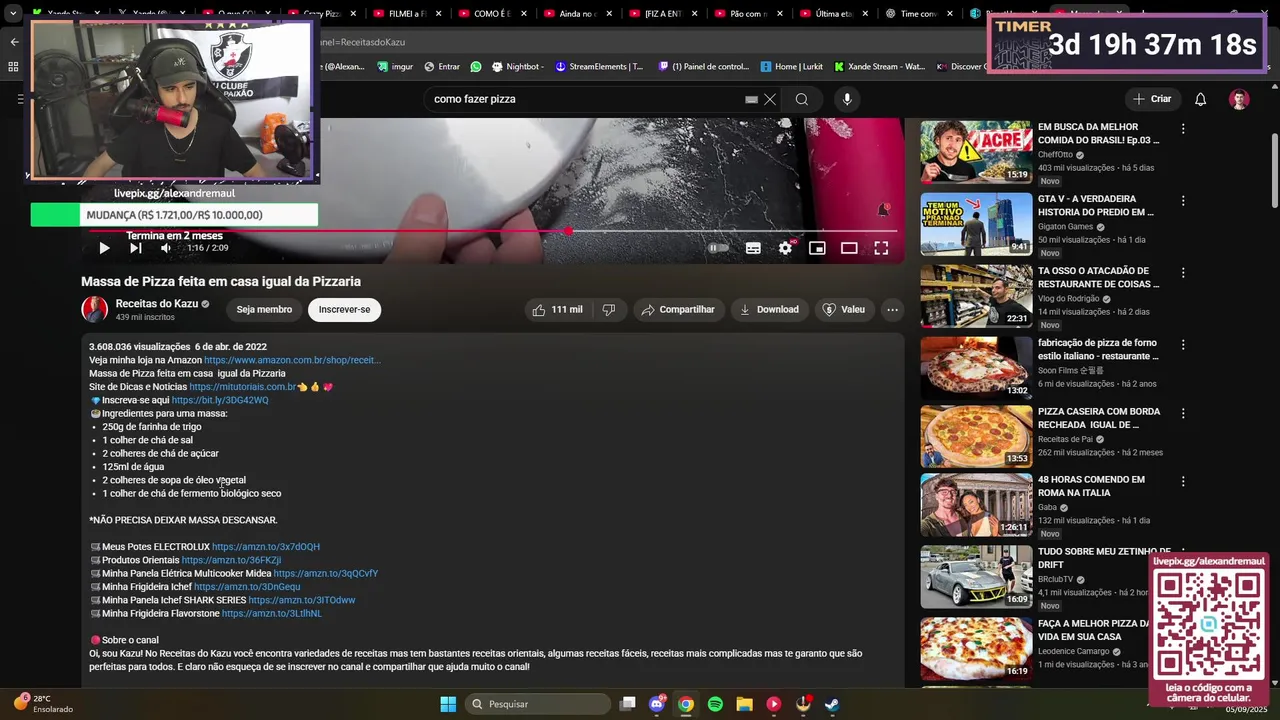Switch to 'COMO É' browser tab
The height and width of the screenshot is (720, 1280).
(x=492, y=14)
